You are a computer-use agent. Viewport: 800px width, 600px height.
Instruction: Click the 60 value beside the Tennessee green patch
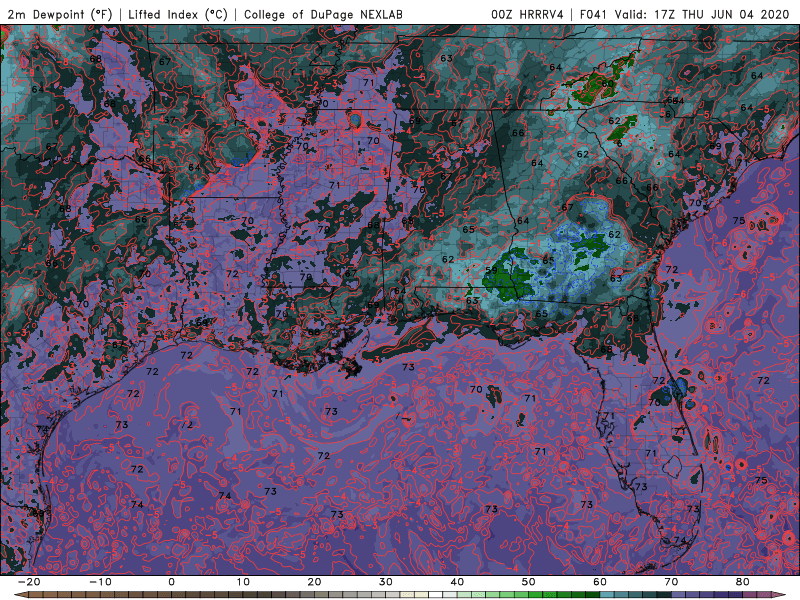click(x=608, y=83)
